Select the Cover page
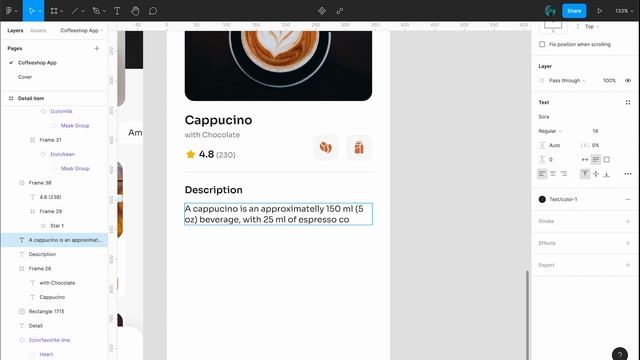The width and height of the screenshot is (640, 360). 25,77
